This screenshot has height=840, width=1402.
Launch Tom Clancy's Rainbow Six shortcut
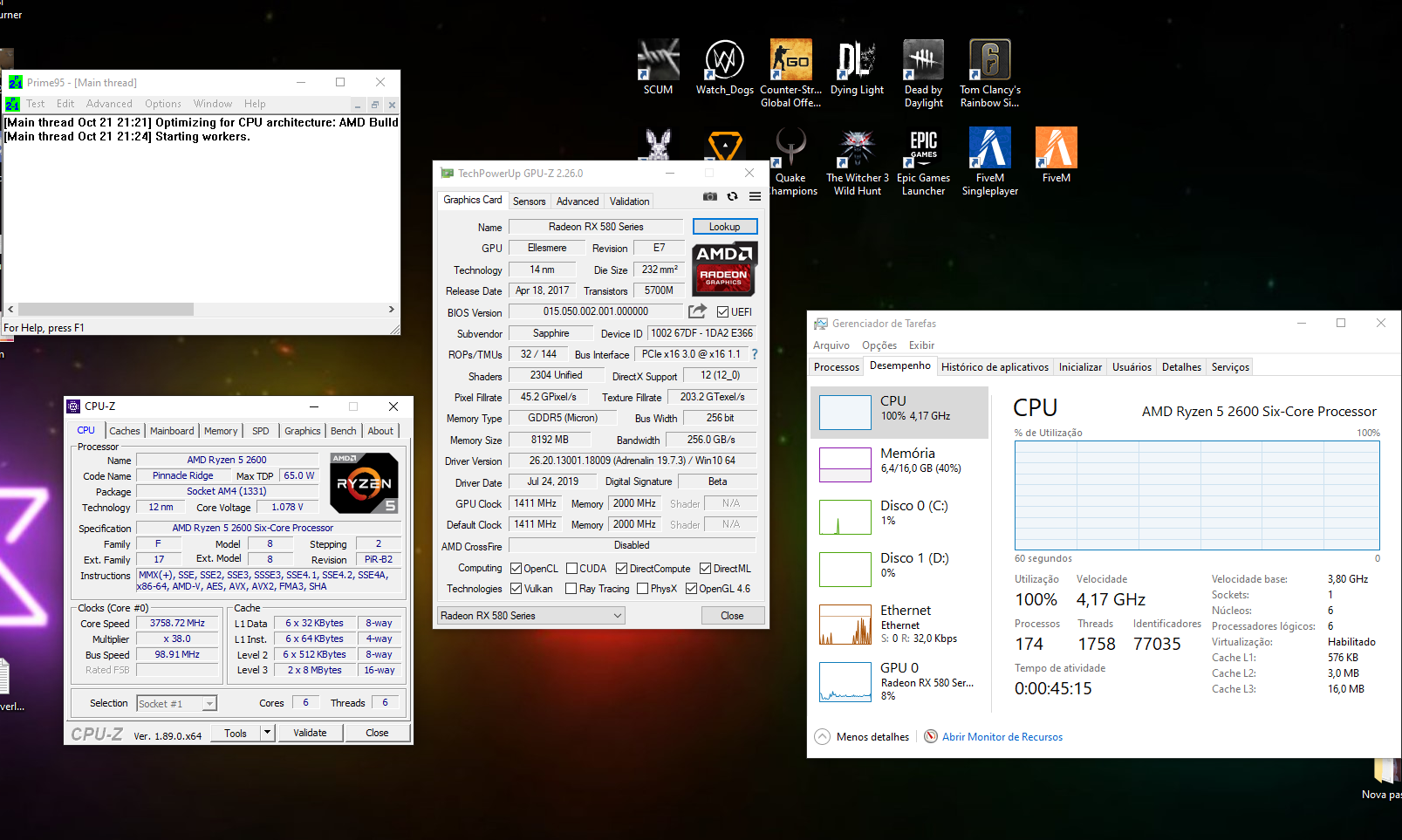pyautogui.click(x=989, y=73)
